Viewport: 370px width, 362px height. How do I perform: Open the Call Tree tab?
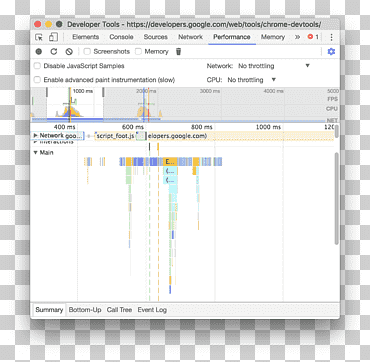pos(119,310)
